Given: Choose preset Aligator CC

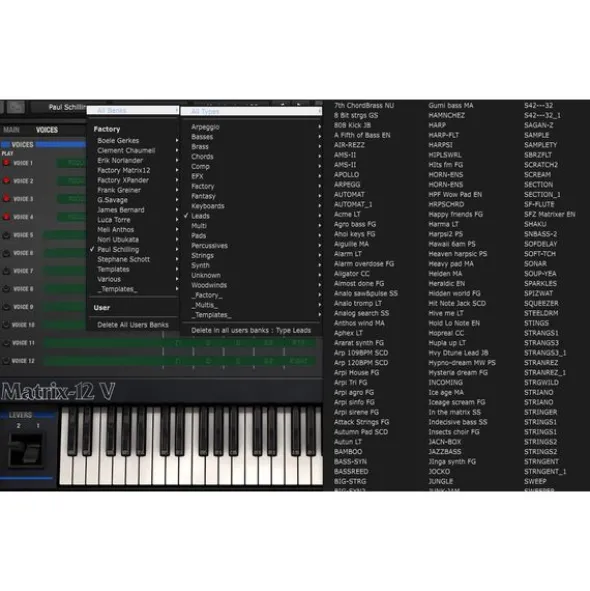Looking at the screenshot, I should (x=351, y=274).
